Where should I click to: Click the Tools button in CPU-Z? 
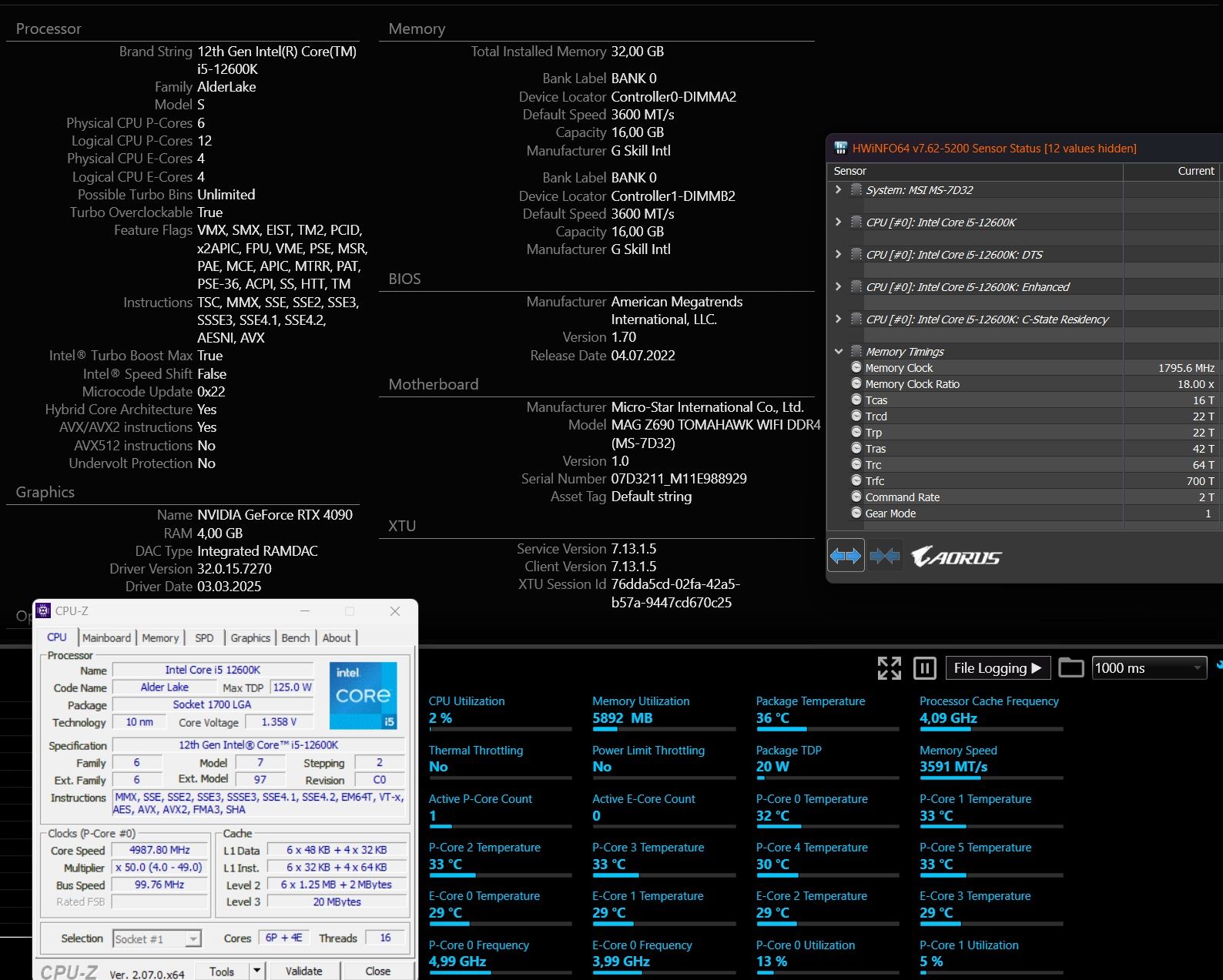click(222, 971)
